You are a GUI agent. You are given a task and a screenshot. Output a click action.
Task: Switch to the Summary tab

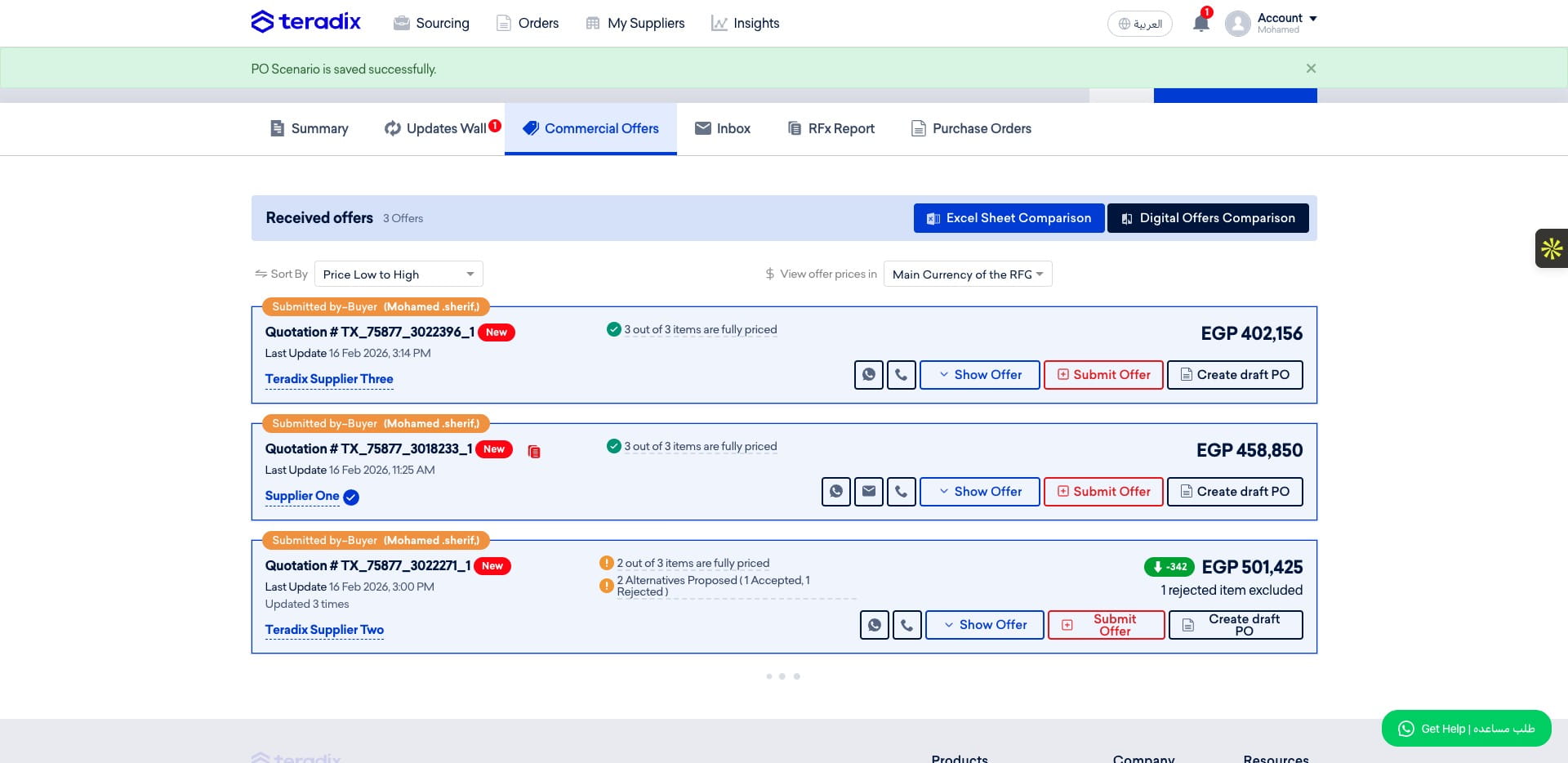309,128
